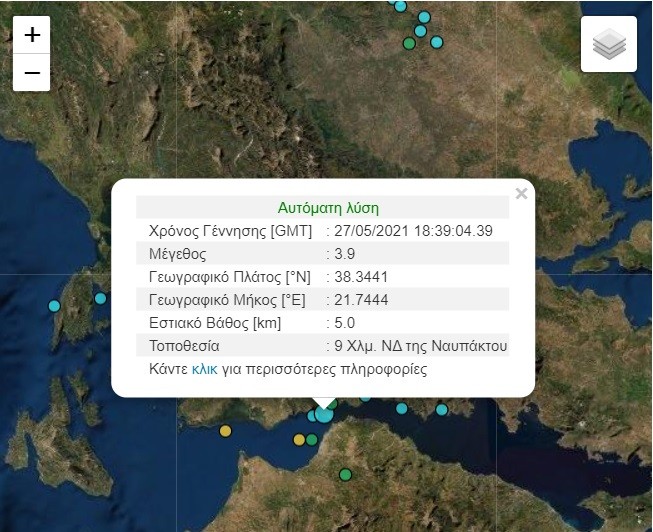
Task: Click the latitude value 38.3441
Action: [361, 277]
